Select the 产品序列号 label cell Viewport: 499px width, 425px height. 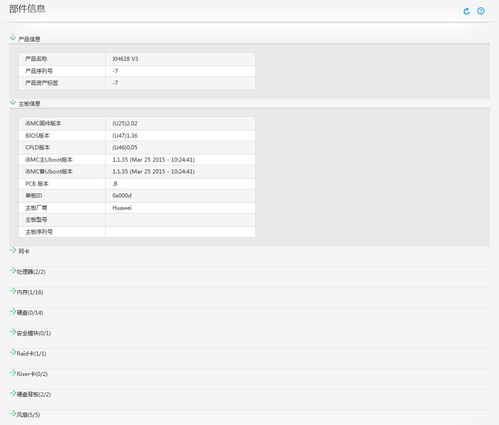[x=62, y=71]
